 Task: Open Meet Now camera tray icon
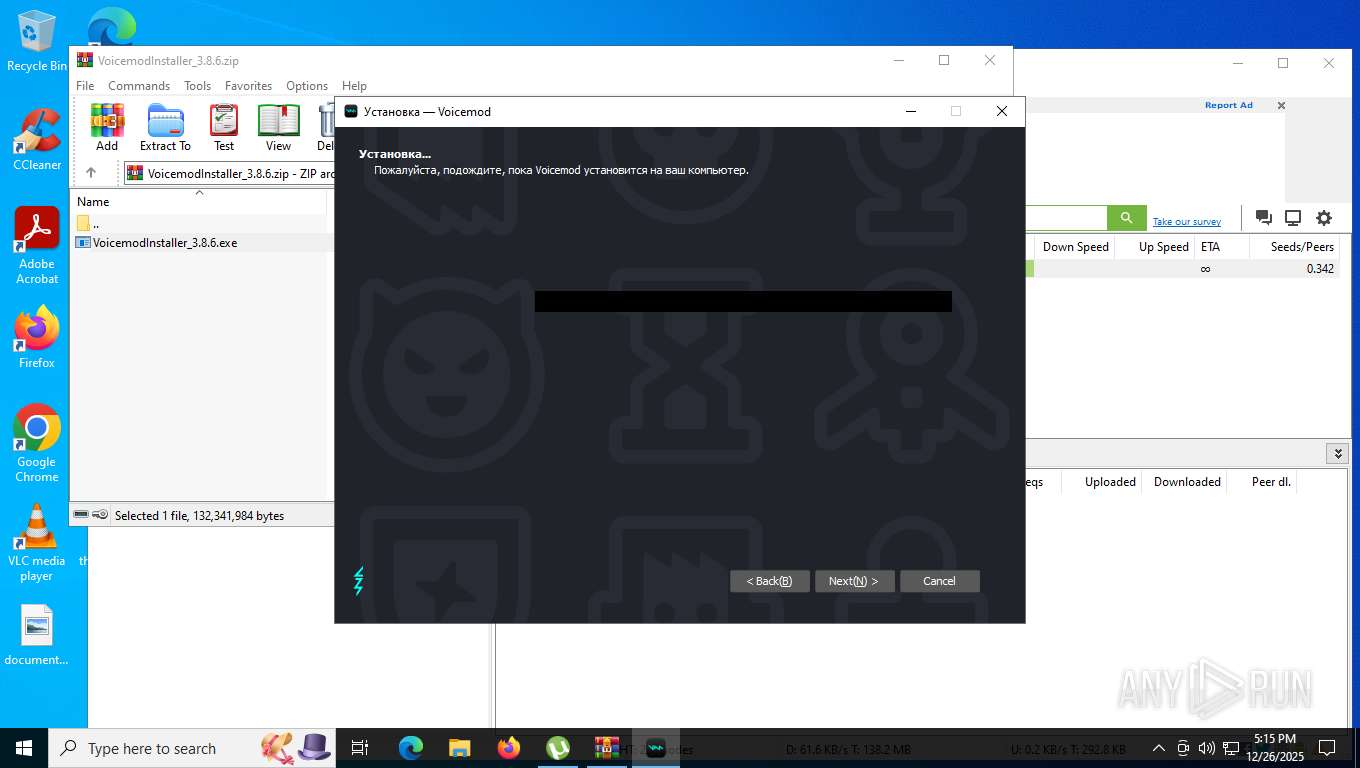point(1183,748)
